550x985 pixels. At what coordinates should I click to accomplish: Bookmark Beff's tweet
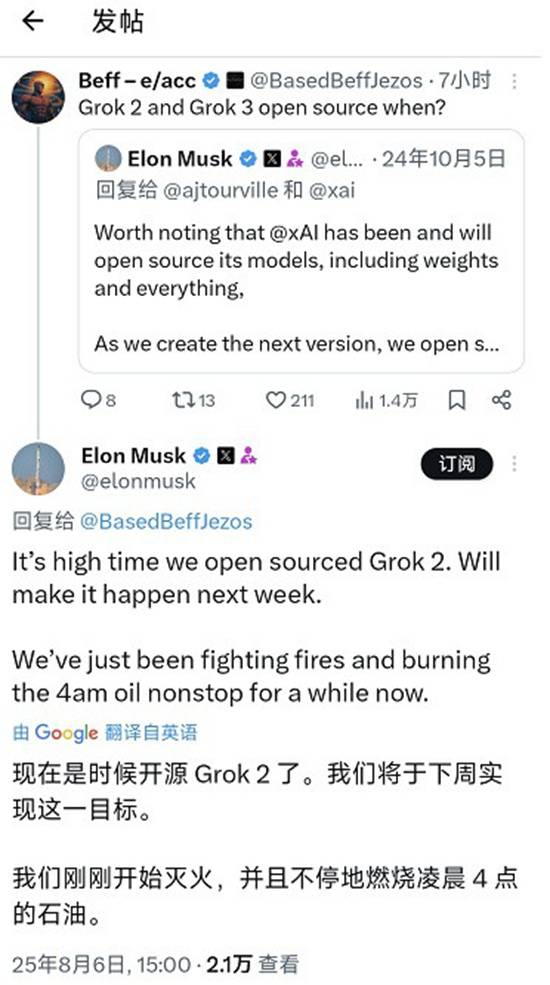458,400
